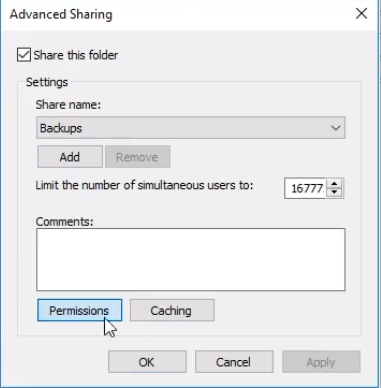Expand the Share name dropdown arrow
This screenshot has height=388, width=381.
coord(335,128)
